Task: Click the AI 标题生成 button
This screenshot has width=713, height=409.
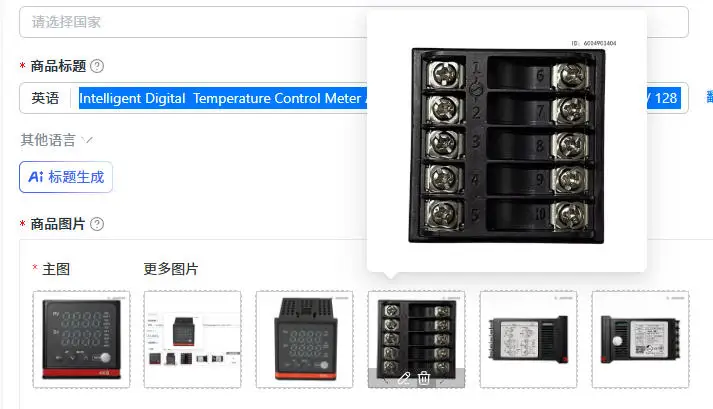Action: point(66,177)
